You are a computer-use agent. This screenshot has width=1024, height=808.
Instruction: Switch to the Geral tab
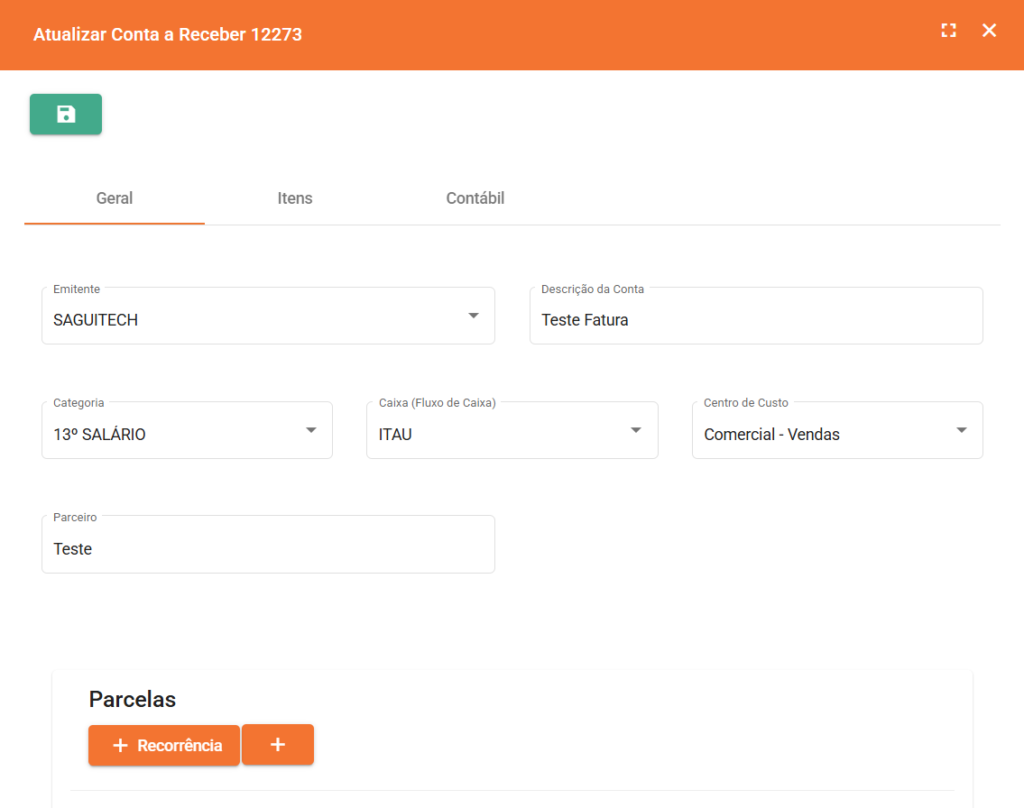[114, 198]
